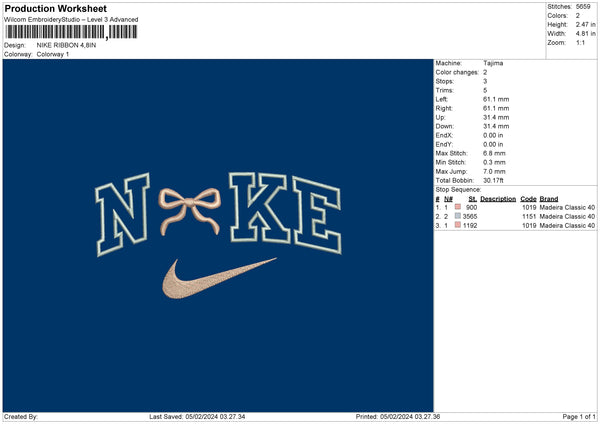Click the swoosh logo in the embroidery preview
The image size is (600, 424).
click(219, 278)
